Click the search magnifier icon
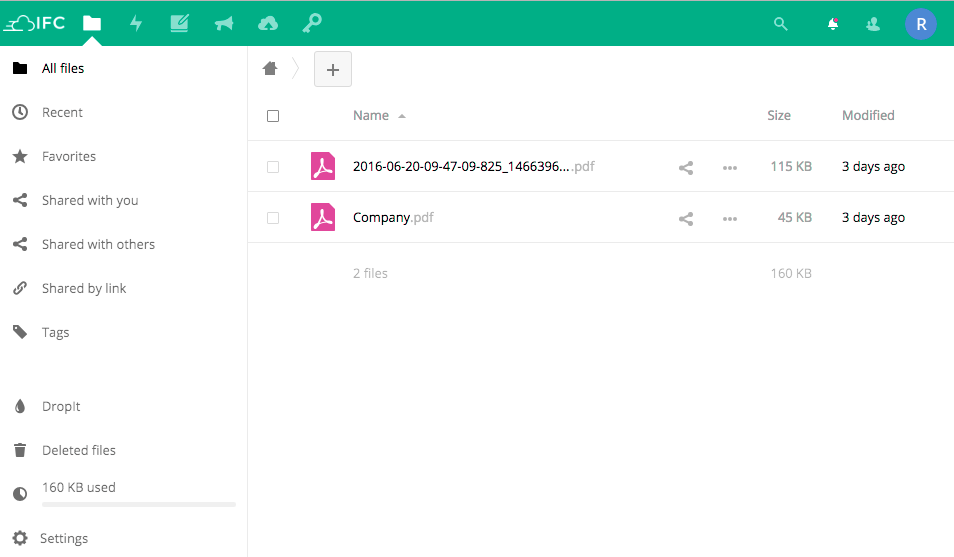 tap(781, 24)
